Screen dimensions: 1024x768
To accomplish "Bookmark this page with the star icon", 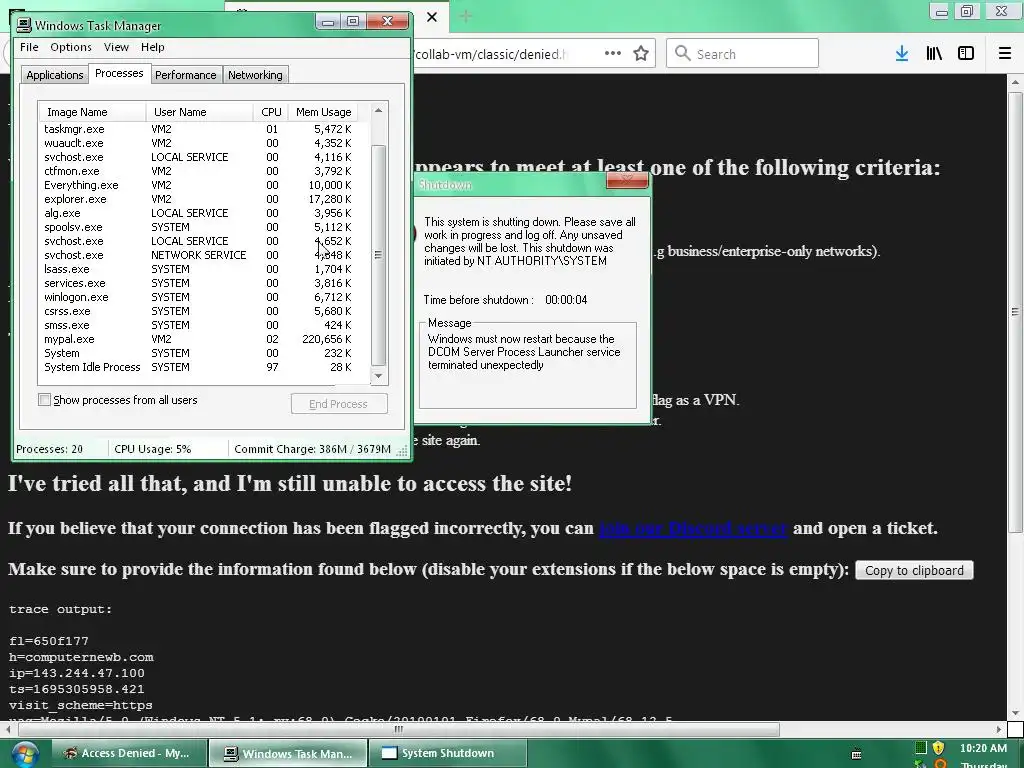I will 641,54.
